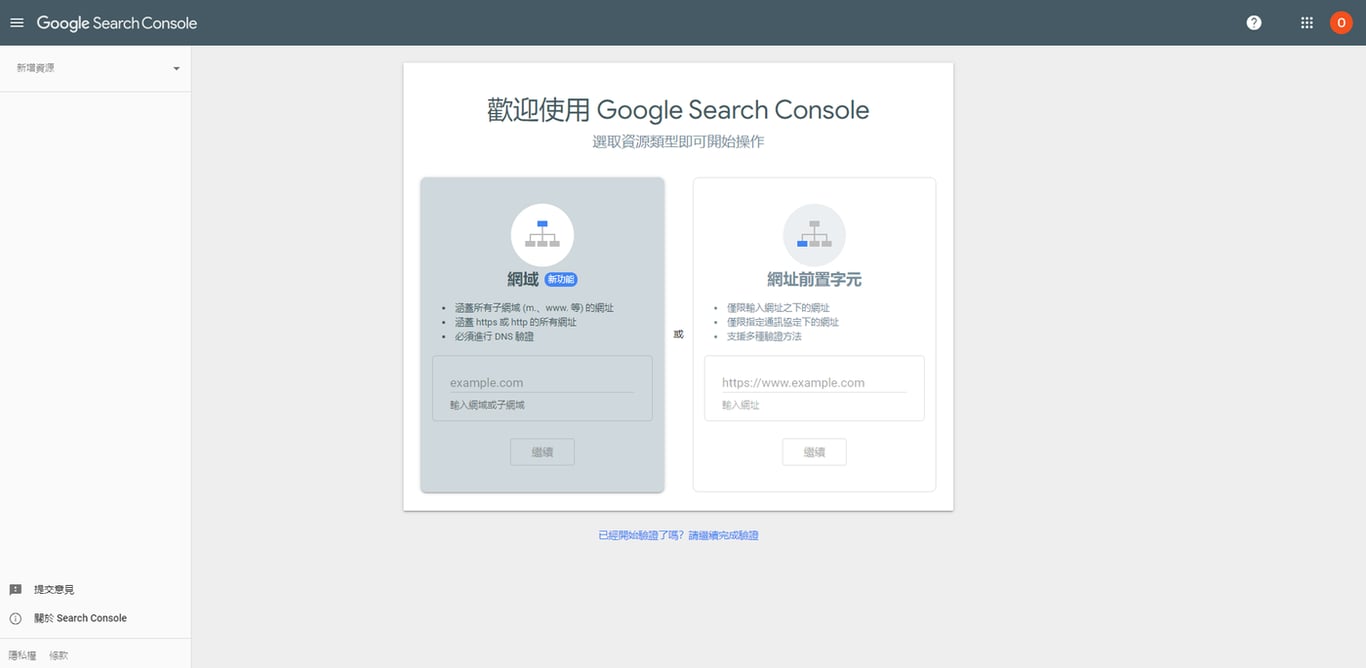1366x668 pixels.
Task: Click the example.com domain input field
Action: tap(542, 383)
